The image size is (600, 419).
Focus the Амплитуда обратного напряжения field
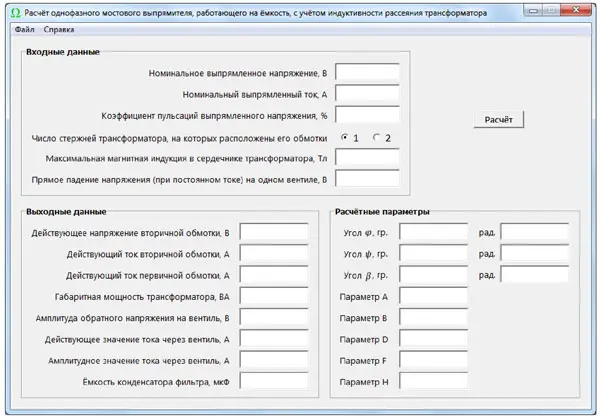274,318
